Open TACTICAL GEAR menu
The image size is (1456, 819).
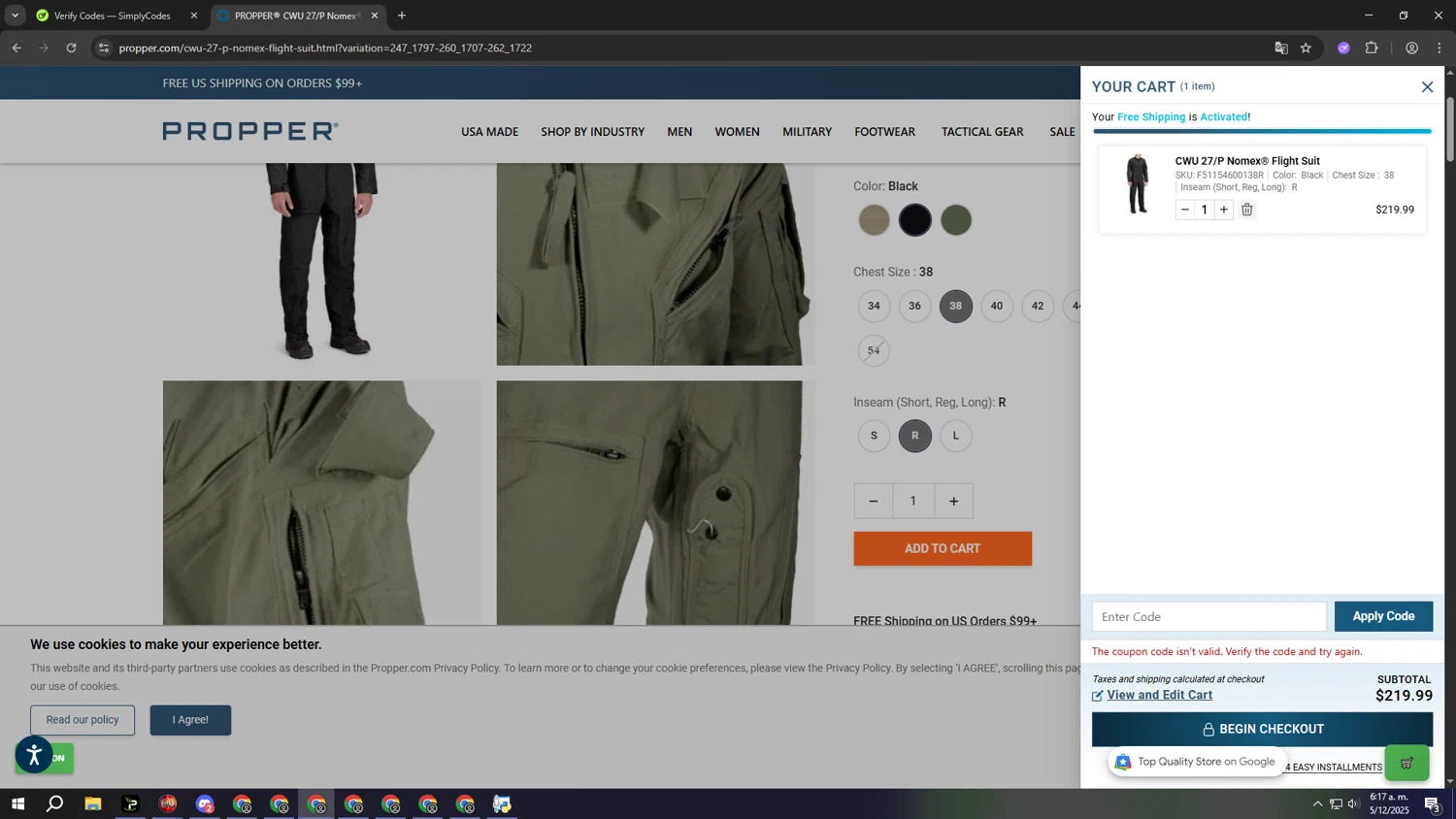[982, 132]
